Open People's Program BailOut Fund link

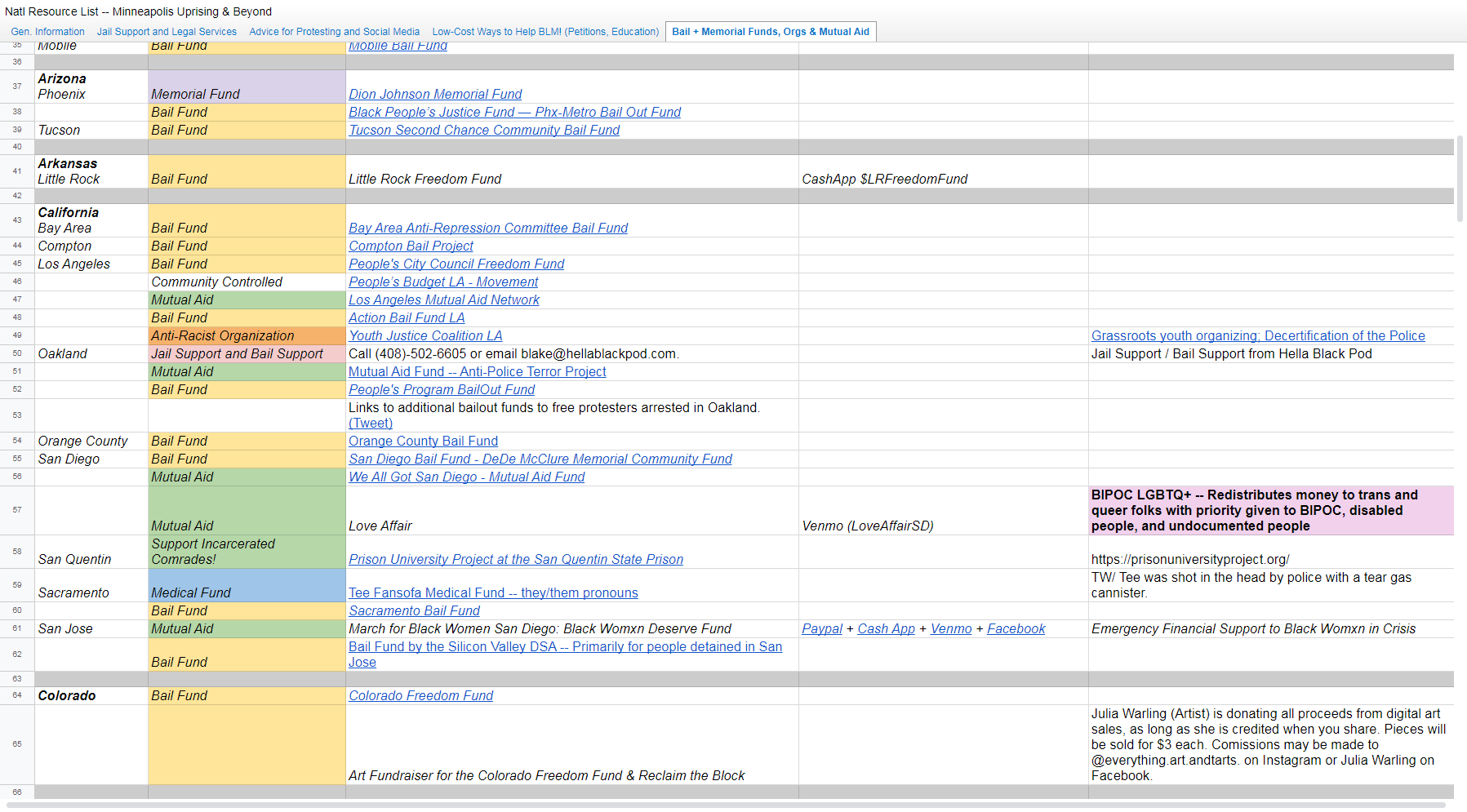pyautogui.click(x=442, y=390)
